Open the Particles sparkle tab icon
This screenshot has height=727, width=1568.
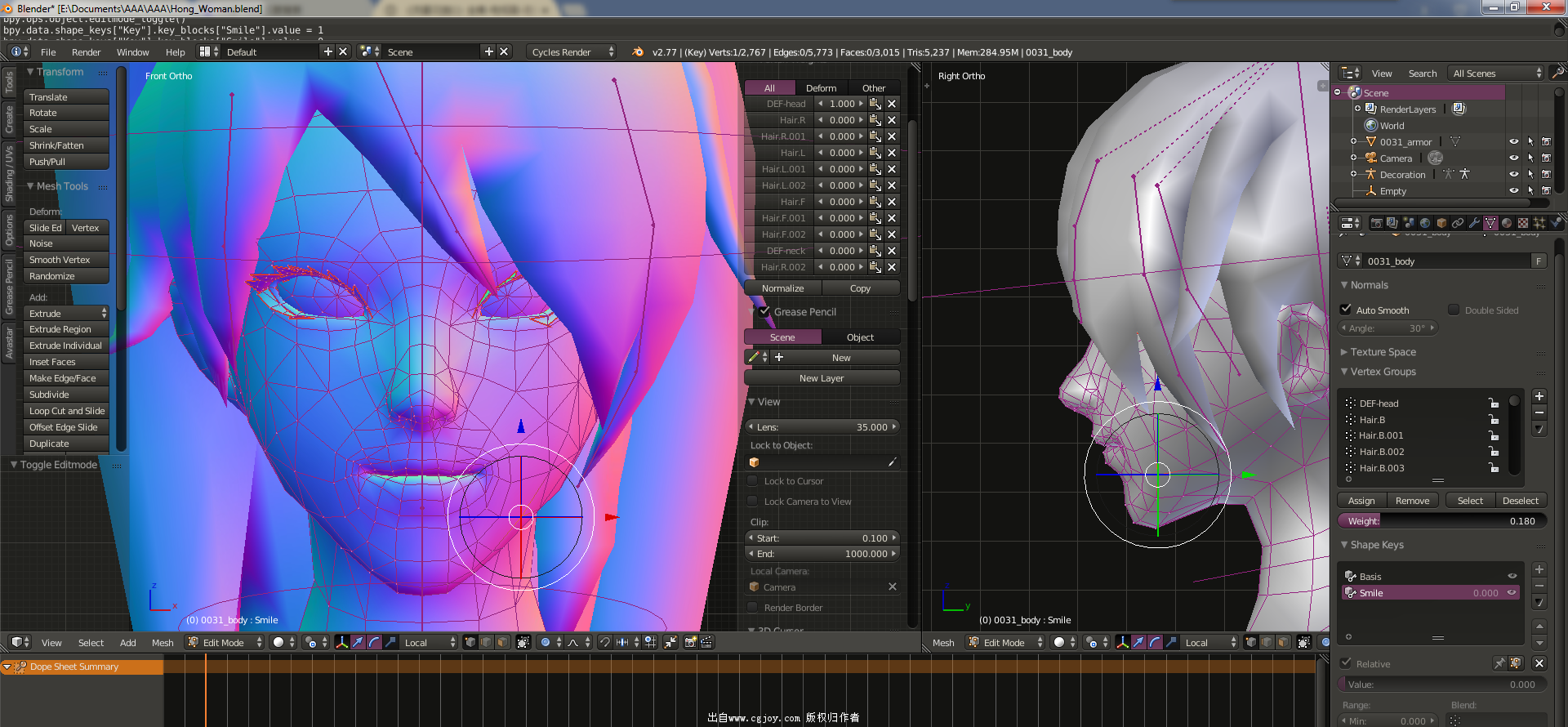pyautogui.click(x=1539, y=222)
